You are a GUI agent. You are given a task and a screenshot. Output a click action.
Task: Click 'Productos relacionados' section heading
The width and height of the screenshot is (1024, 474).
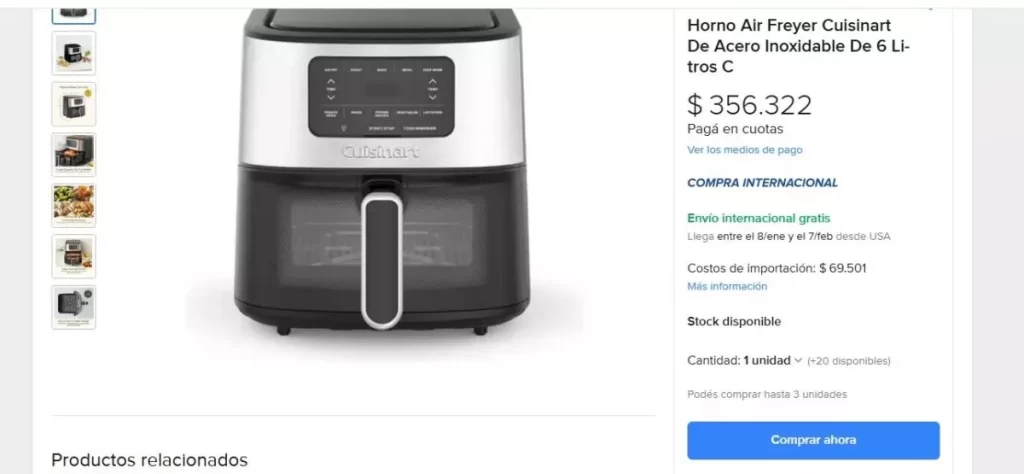pyautogui.click(x=150, y=460)
